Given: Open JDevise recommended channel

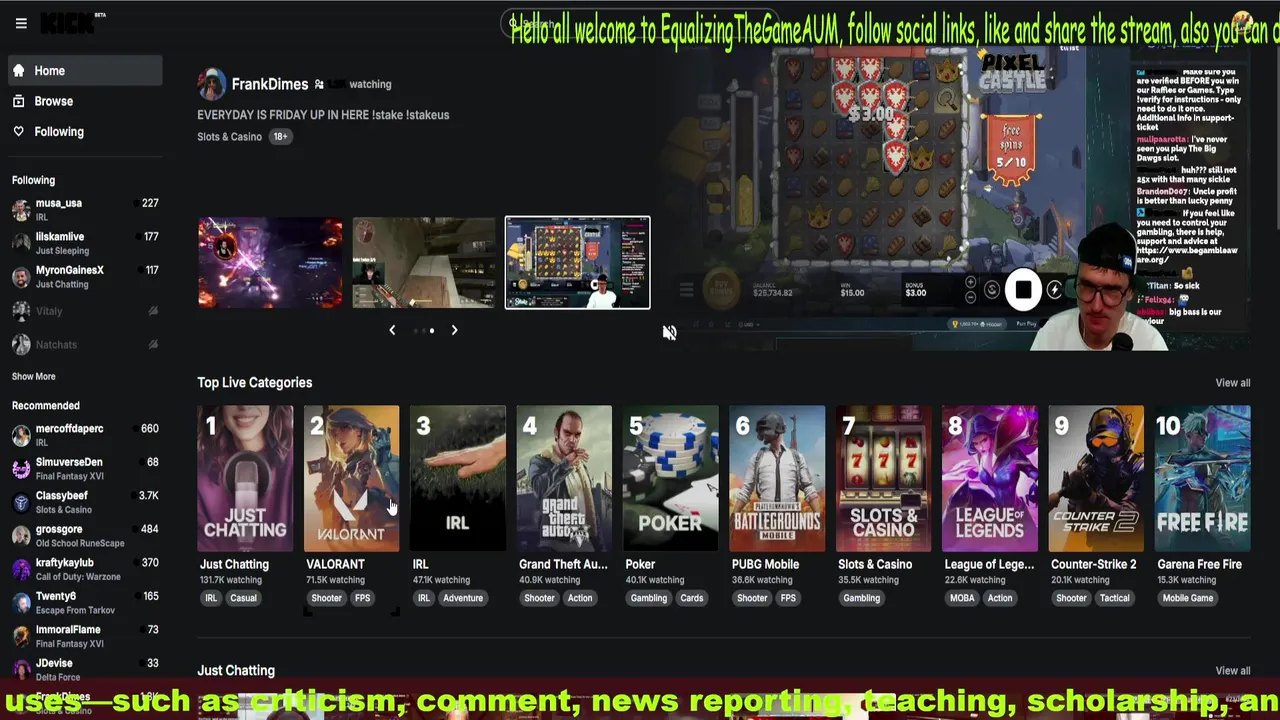Looking at the screenshot, I should [x=84, y=669].
